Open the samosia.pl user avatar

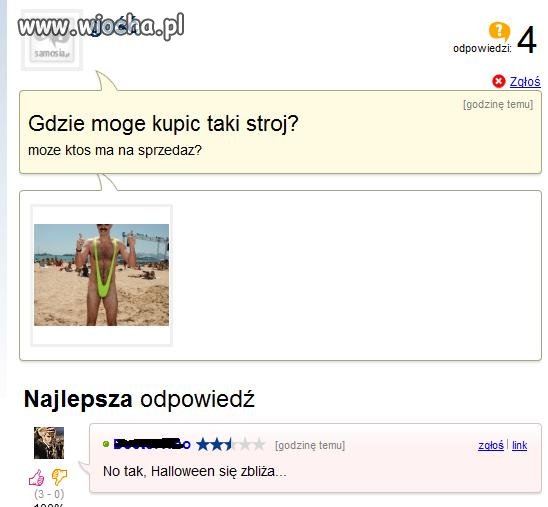(52, 40)
